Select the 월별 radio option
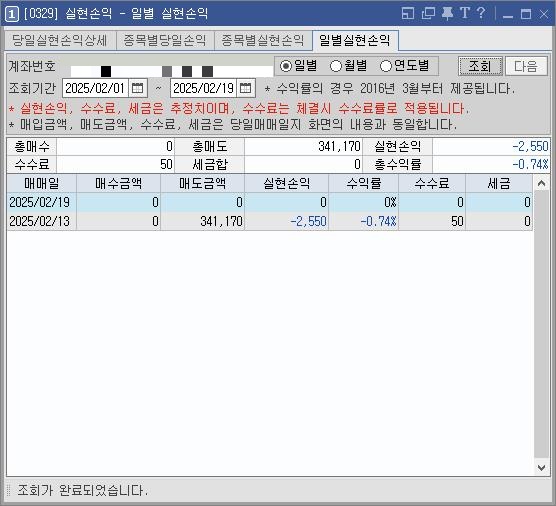Image resolution: width=556 pixels, height=506 pixels. pyautogui.click(x=348, y=66)
